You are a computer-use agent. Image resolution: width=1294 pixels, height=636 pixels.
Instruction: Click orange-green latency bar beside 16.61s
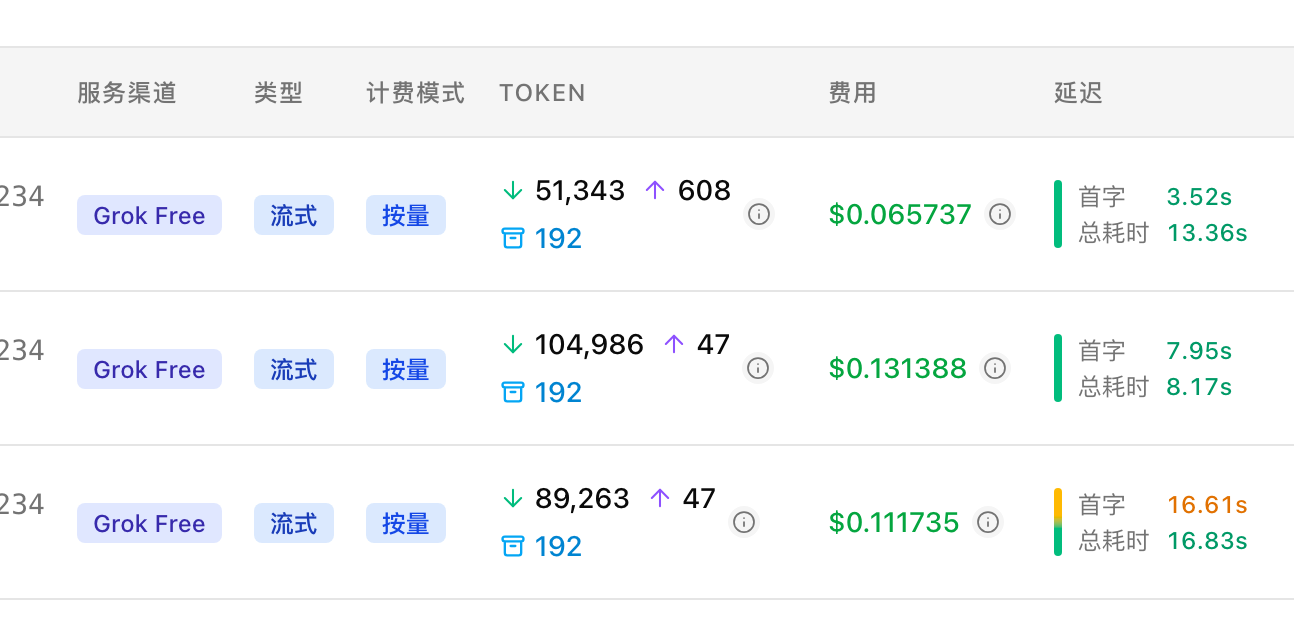[x=1058, y=522]
